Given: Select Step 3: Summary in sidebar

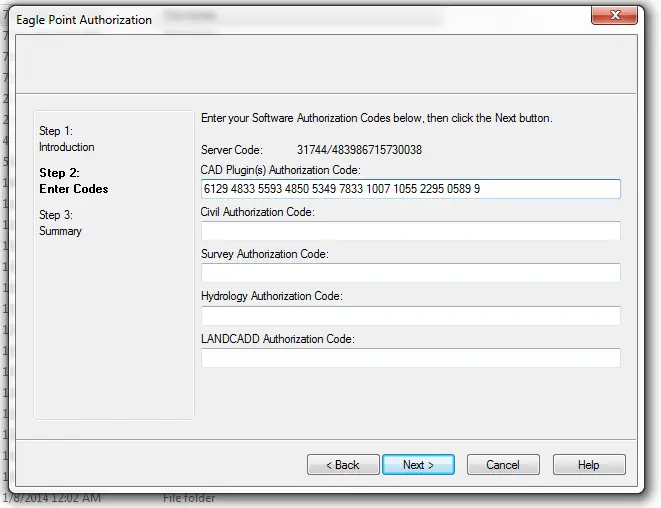Looking at the screenshot, I should (60, 223).
